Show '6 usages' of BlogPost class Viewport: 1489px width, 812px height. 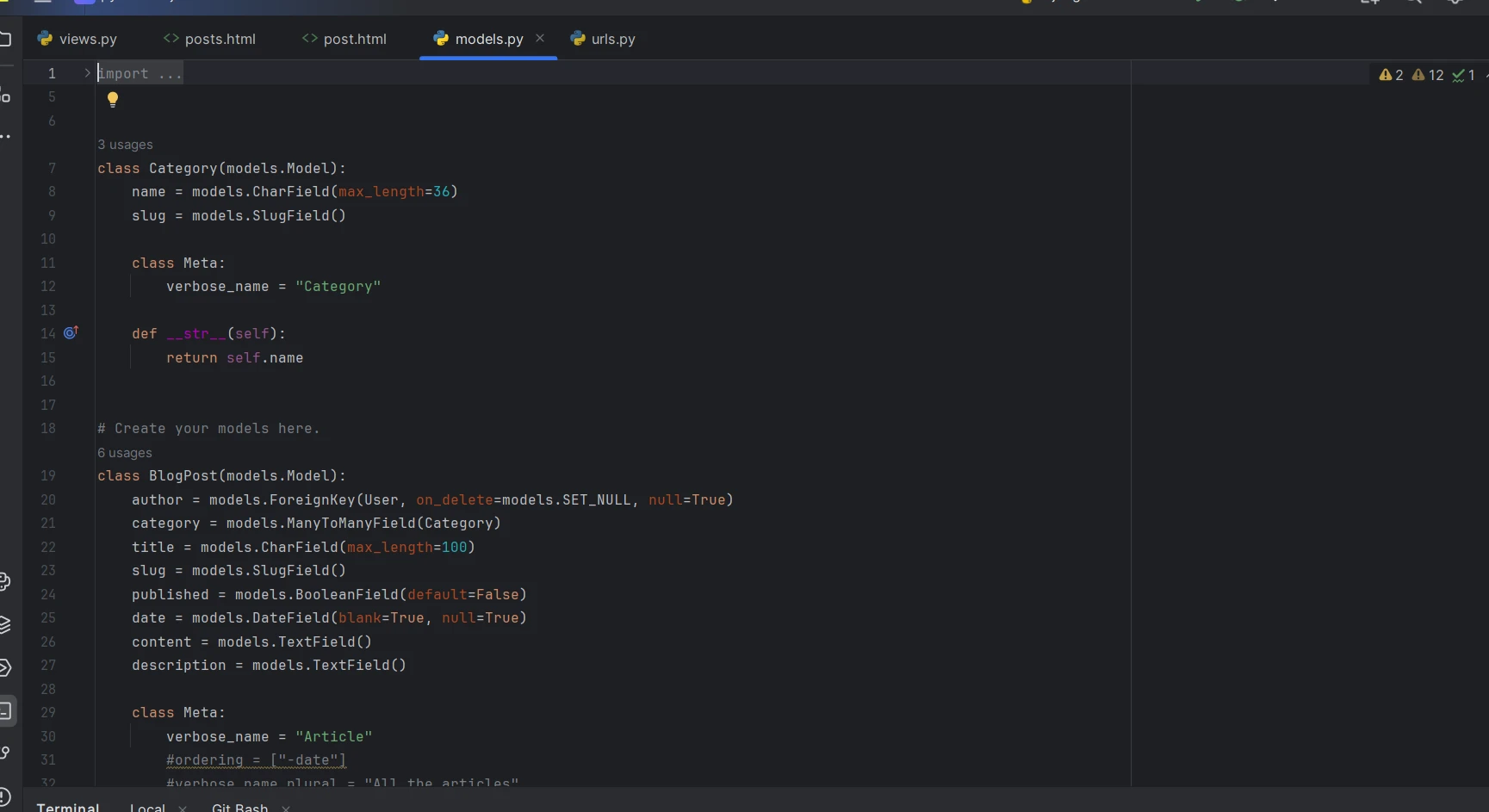pyautogui.click(x=125, y=453)
